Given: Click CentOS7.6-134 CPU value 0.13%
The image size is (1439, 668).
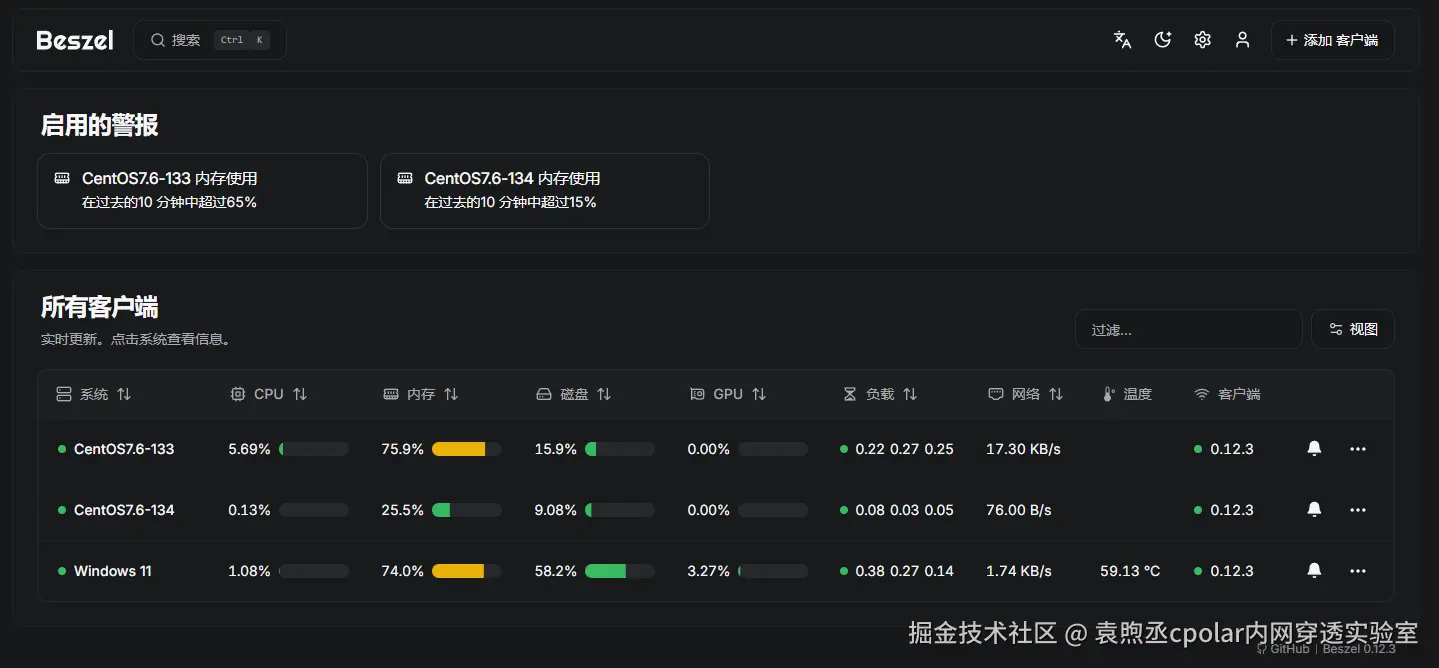Looking at the screenshot, I should click(x=249, y=510).
